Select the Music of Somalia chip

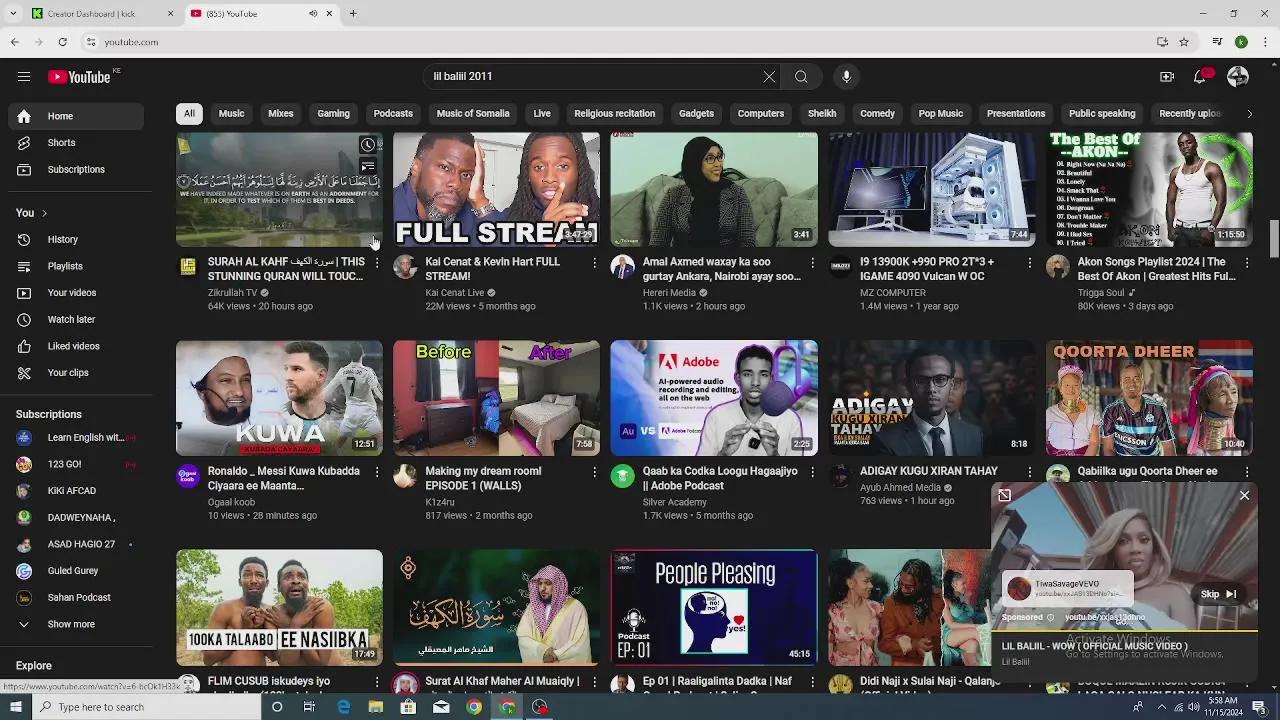point(473,113)
